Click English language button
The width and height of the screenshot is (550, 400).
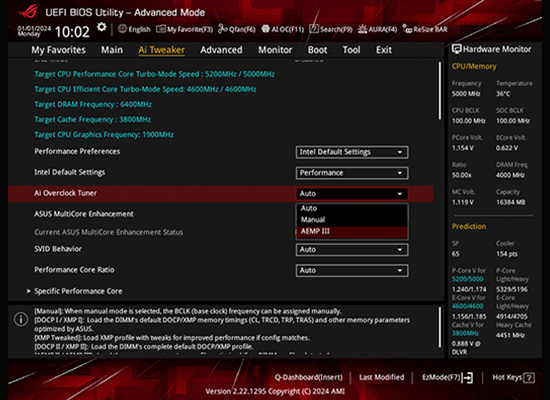coord(134,29)
